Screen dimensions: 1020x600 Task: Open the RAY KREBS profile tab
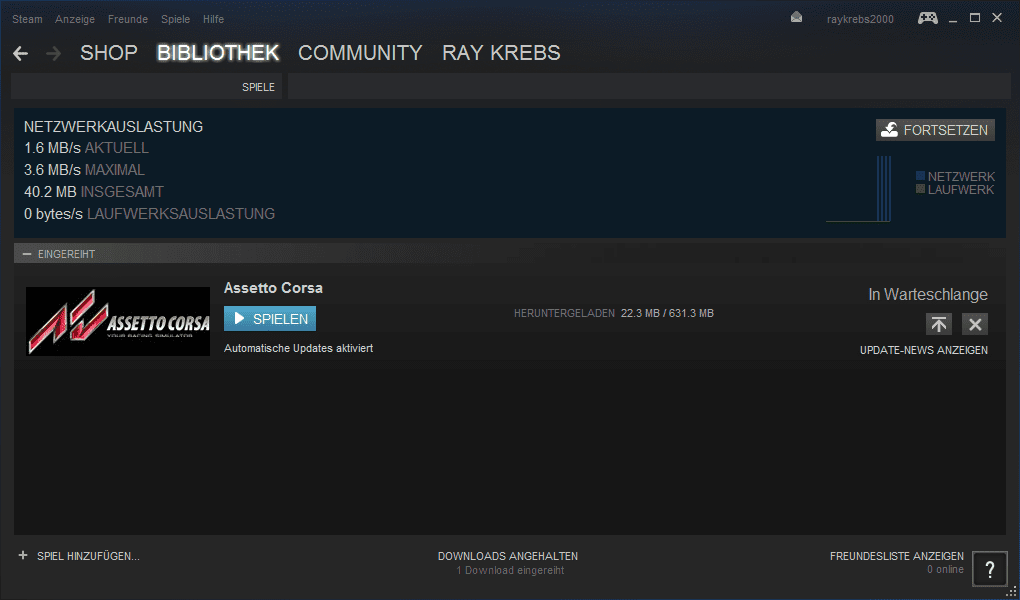pyautogui.click(x=502, y=53)
